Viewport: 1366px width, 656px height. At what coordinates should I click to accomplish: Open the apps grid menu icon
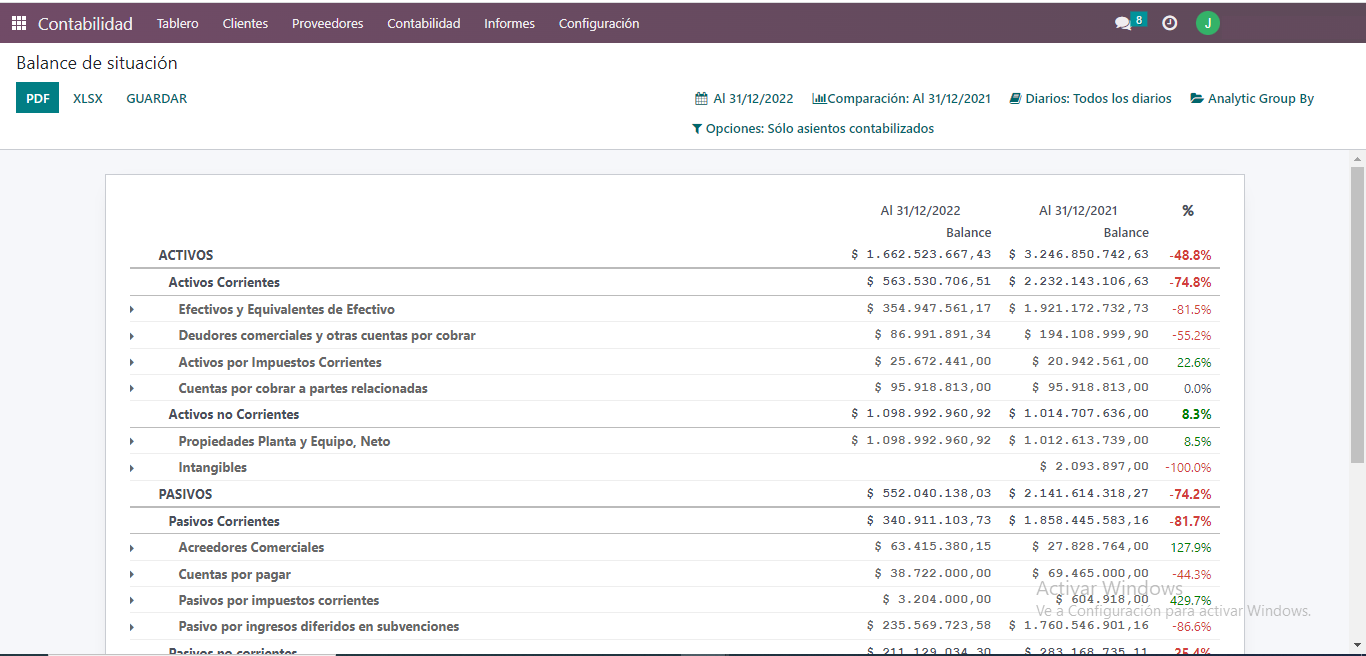19,23
